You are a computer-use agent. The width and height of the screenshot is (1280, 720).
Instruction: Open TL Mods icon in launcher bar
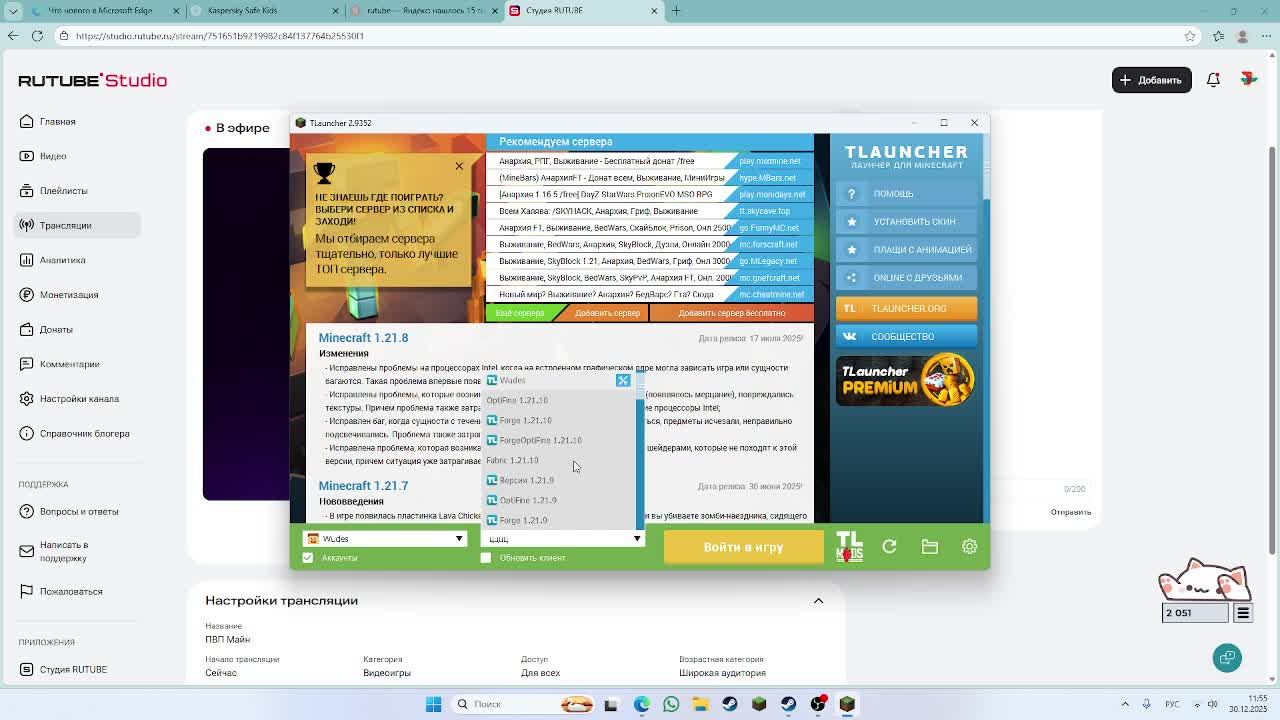[x=849, y=546]
